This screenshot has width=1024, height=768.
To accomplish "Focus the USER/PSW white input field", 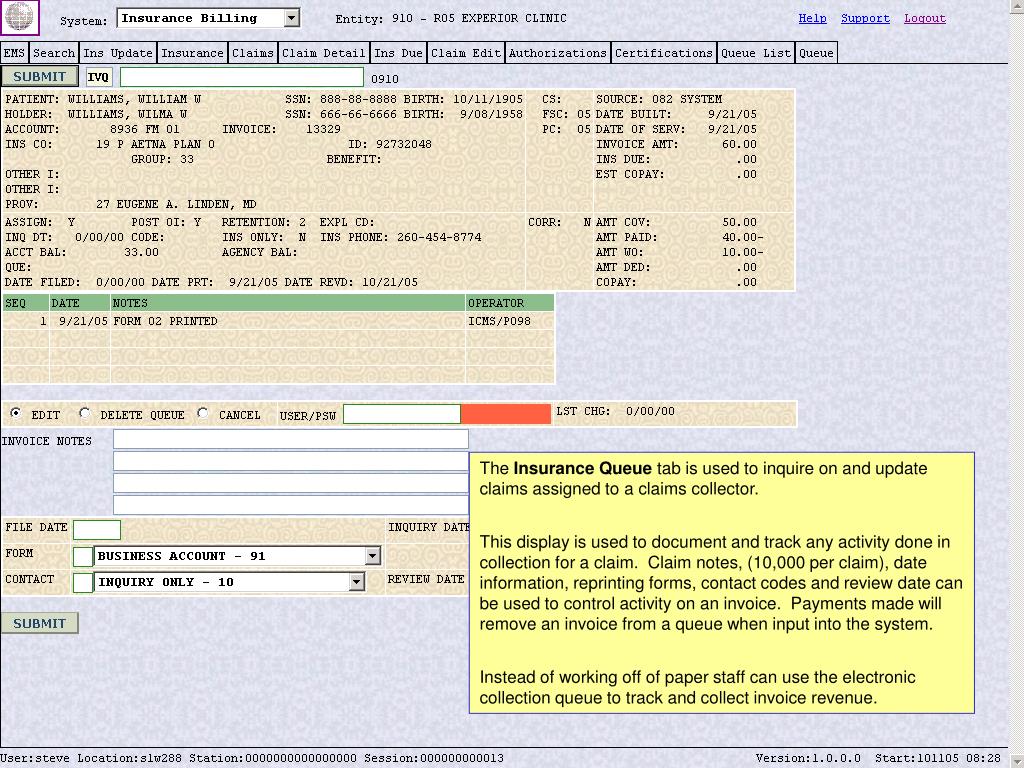I will [x=402, y=414].
